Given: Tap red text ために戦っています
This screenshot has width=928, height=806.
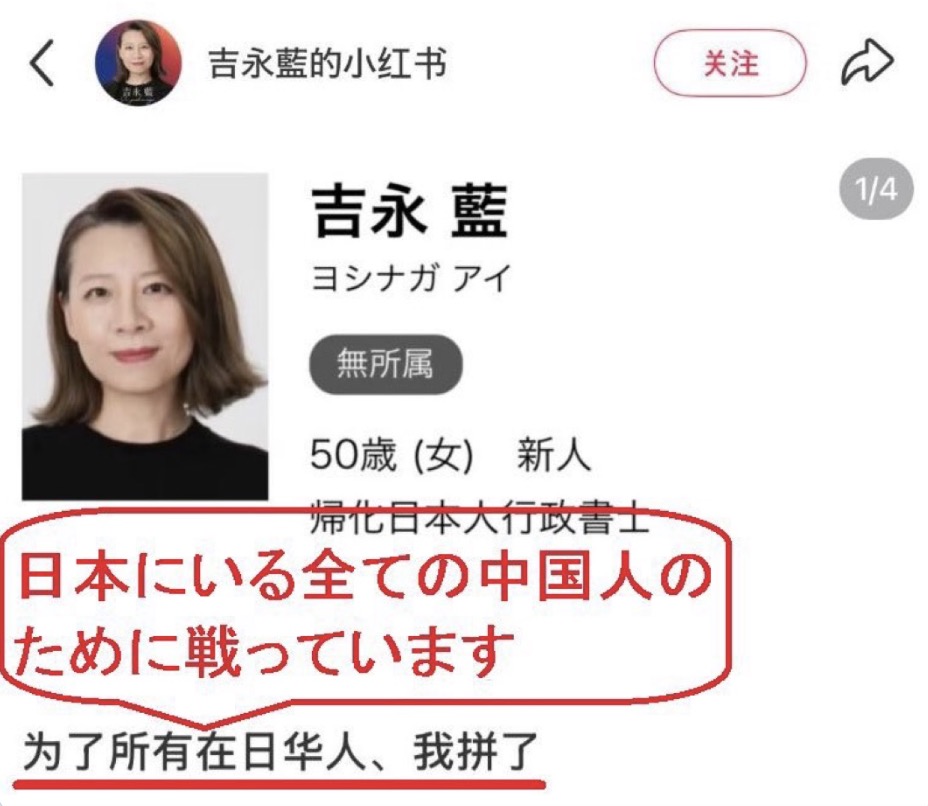Looking at the screenshot, I should tap(263, 653).
